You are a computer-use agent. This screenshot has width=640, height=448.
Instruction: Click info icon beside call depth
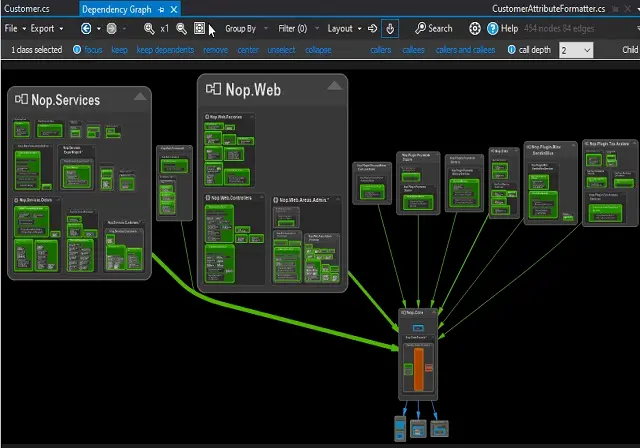coord(511,49)
